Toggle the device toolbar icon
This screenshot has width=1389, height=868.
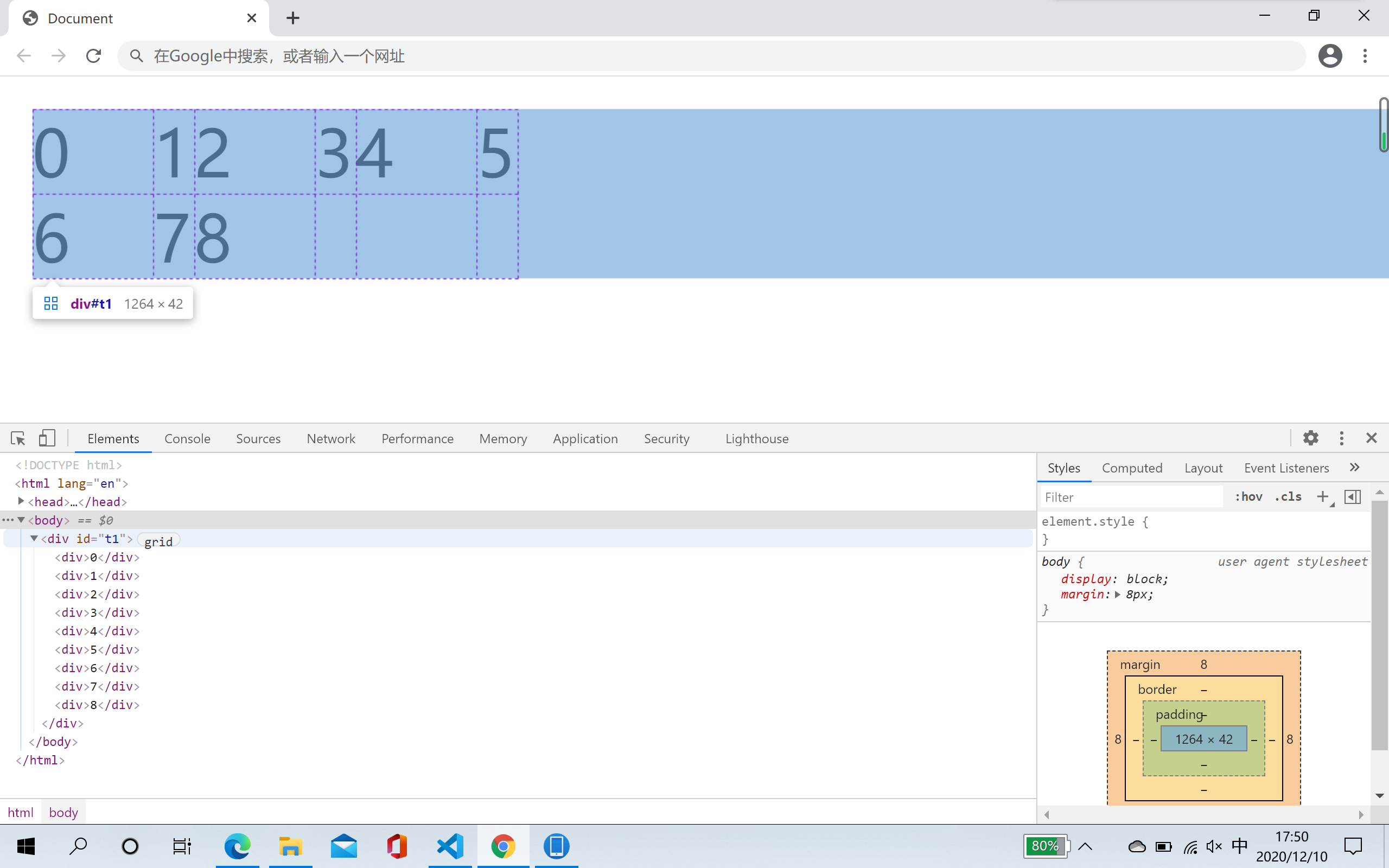click(47, 438)
